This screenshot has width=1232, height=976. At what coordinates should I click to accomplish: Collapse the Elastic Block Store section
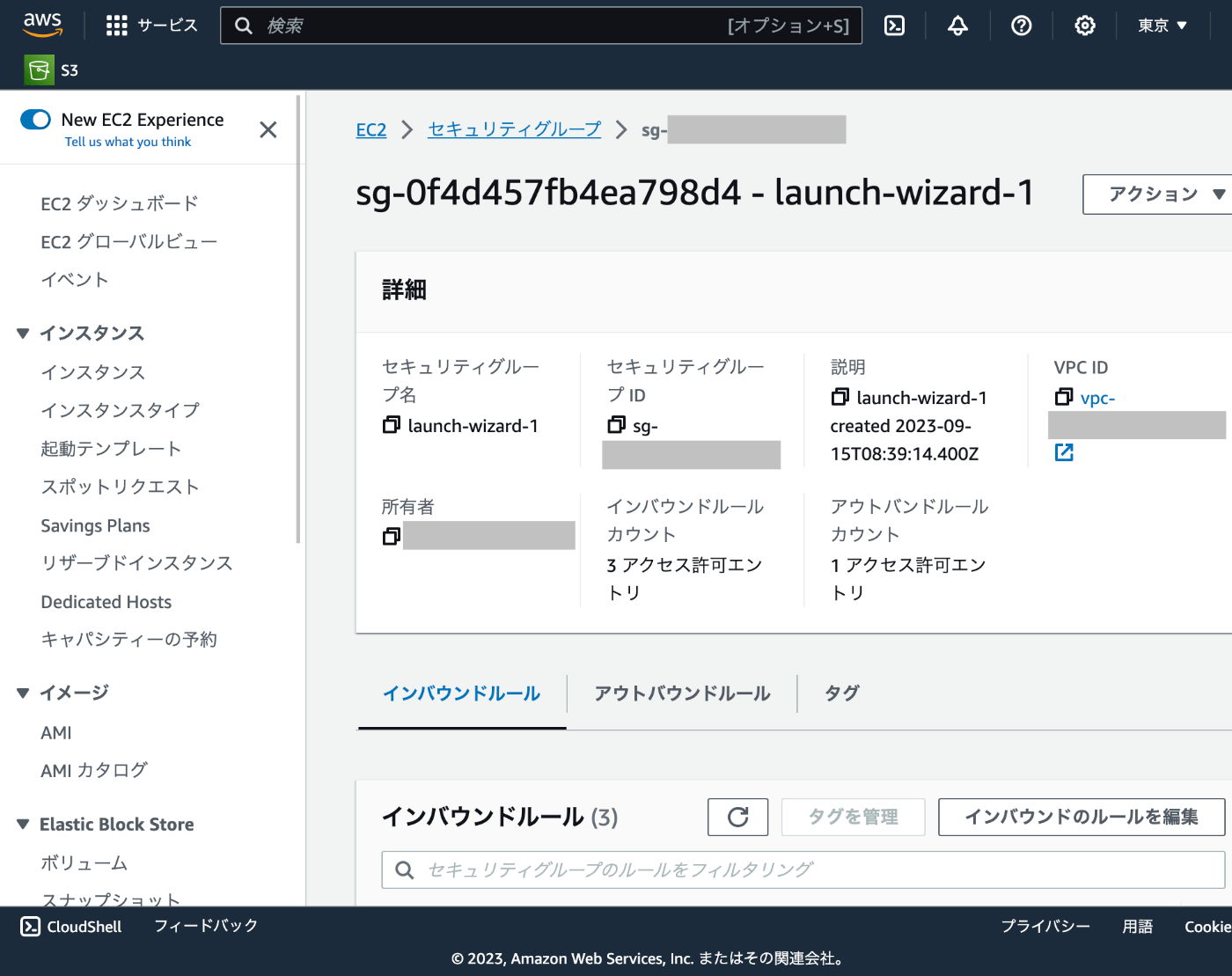(23, 825)
